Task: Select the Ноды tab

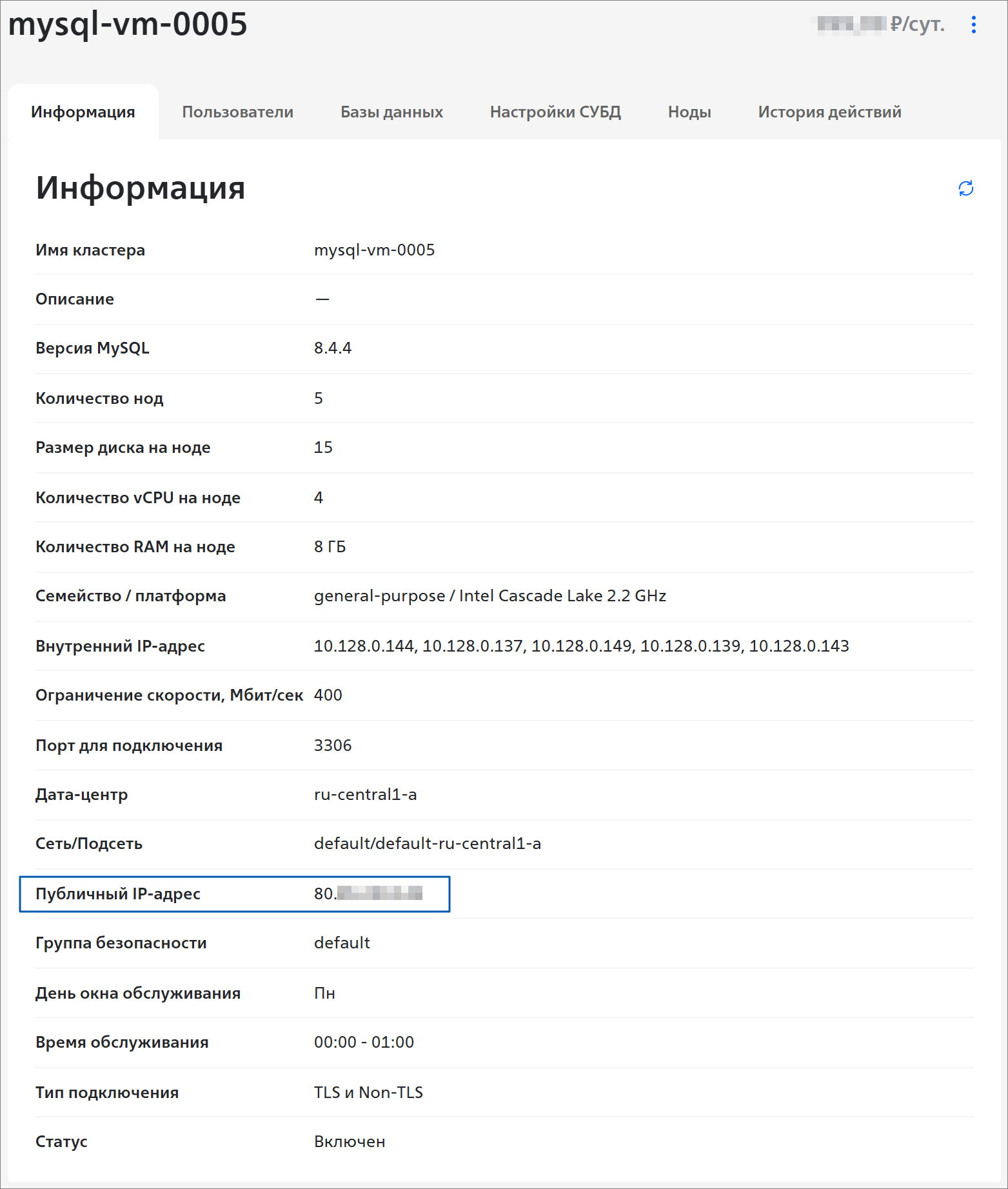Action: click(x=689, y=112)
